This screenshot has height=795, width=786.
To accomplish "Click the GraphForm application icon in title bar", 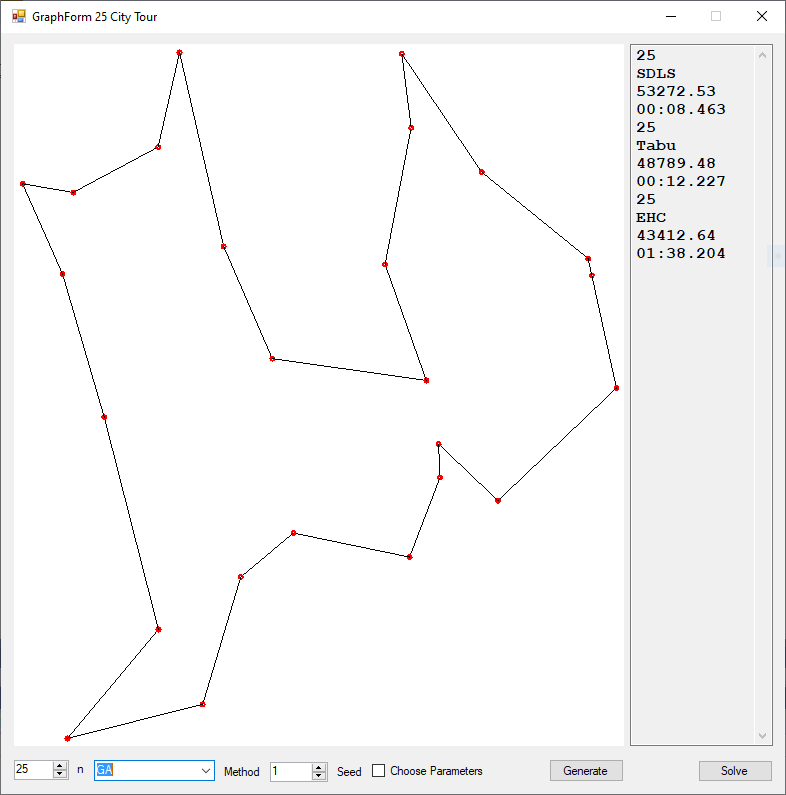I will (x=18, y=17).
